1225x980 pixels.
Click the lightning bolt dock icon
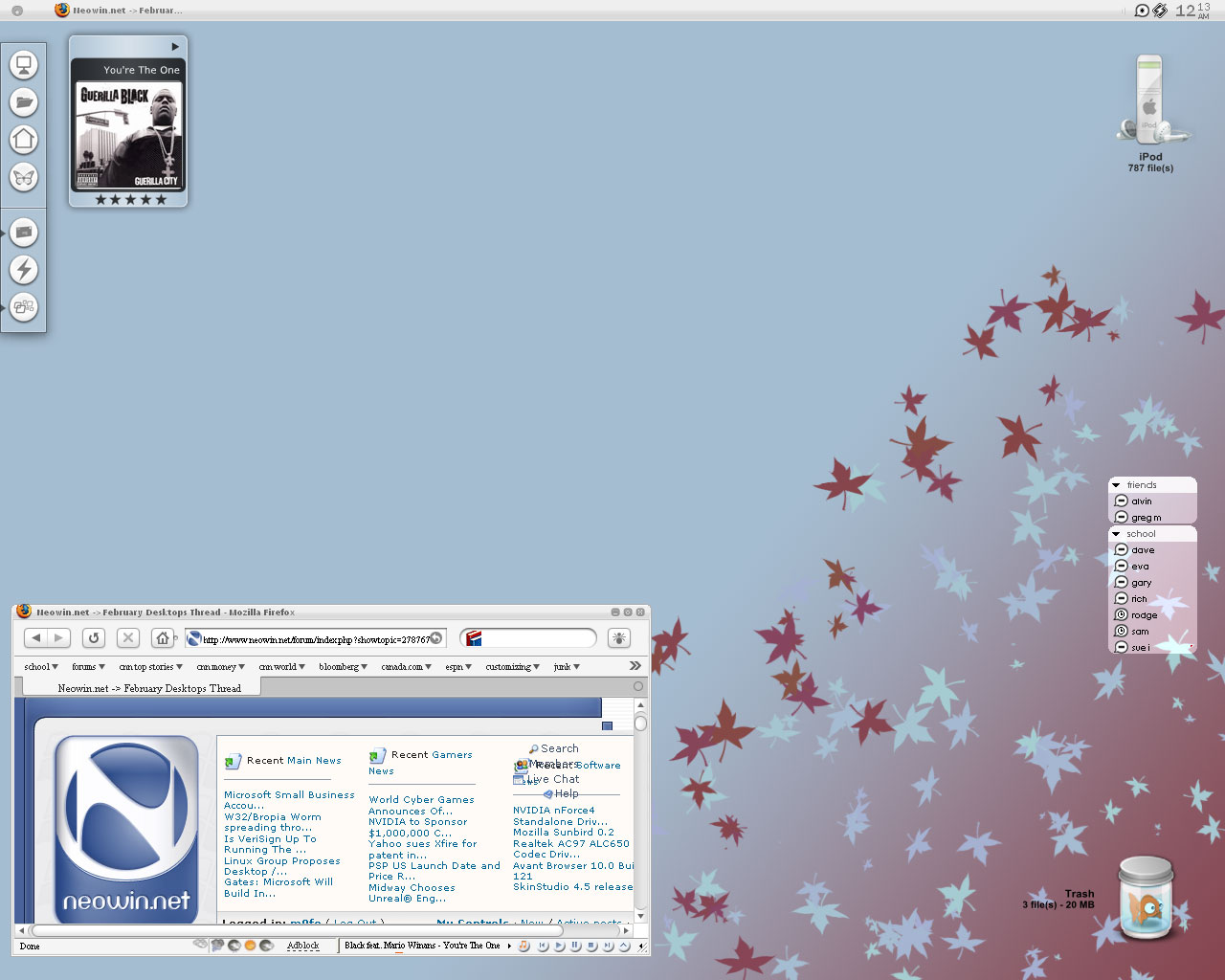coord(24,270)
